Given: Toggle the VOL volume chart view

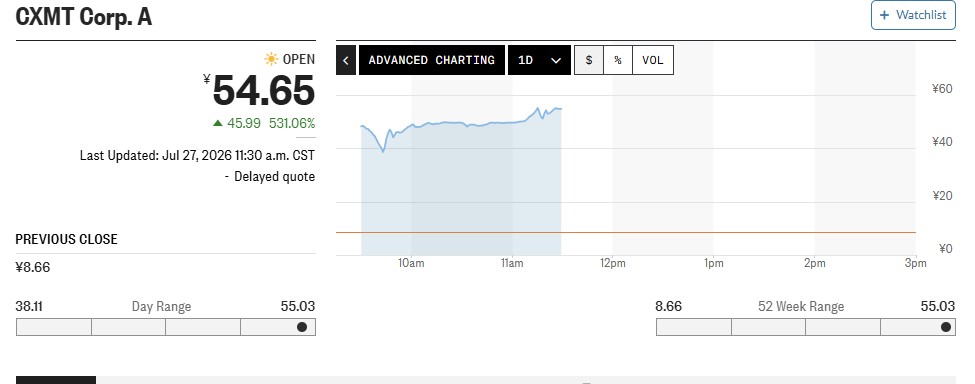Looking at the screenshot, I should pos(653,60).
